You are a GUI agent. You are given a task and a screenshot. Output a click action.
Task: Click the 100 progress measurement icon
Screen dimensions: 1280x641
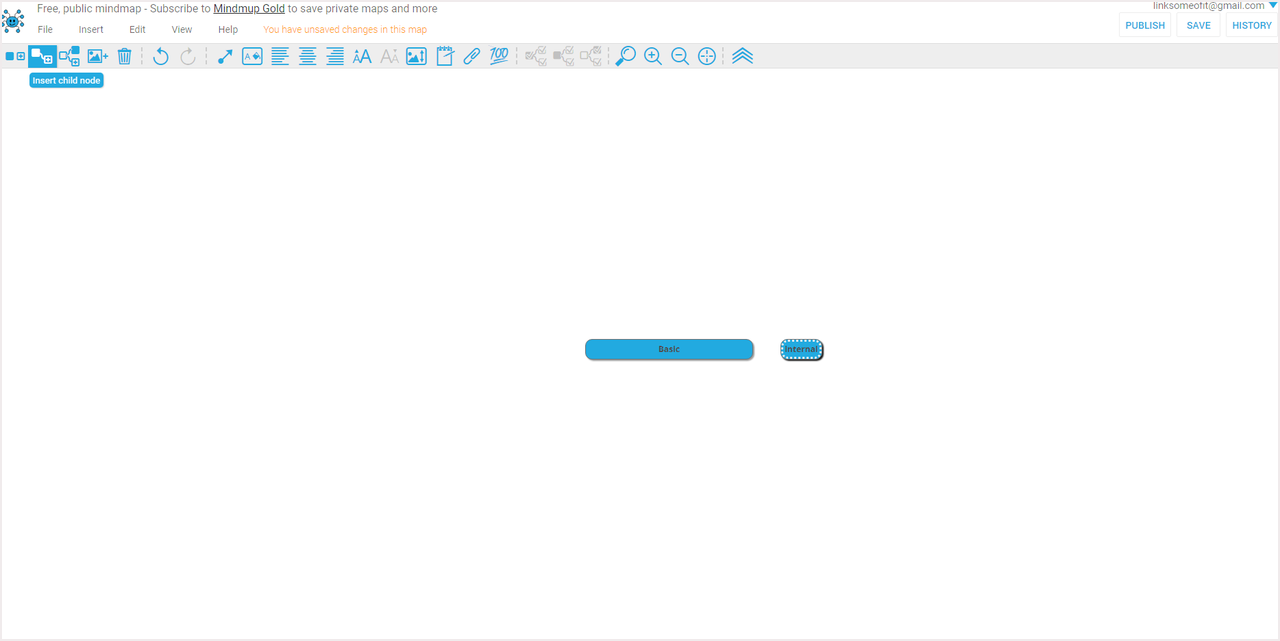click(x=499, y=56)
